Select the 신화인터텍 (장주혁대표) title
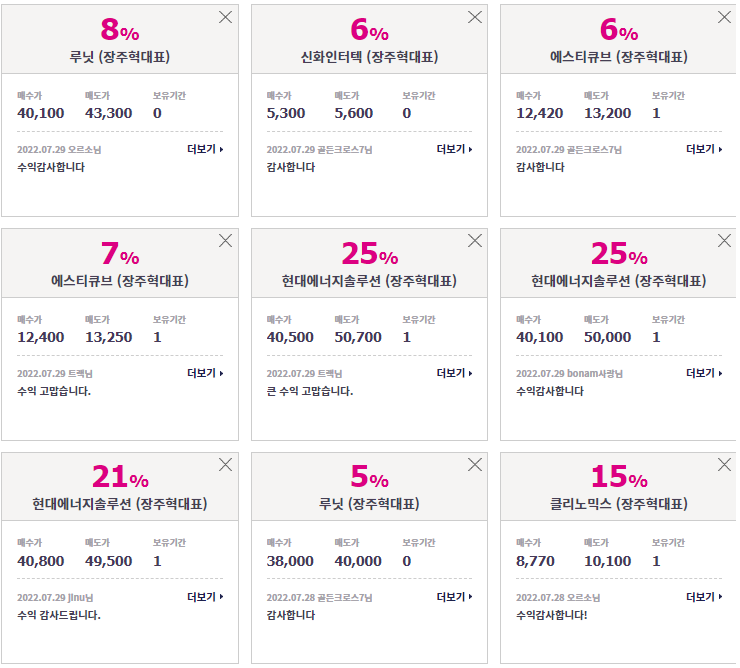Viewport: 740px width, 668px height. point(370,57)
